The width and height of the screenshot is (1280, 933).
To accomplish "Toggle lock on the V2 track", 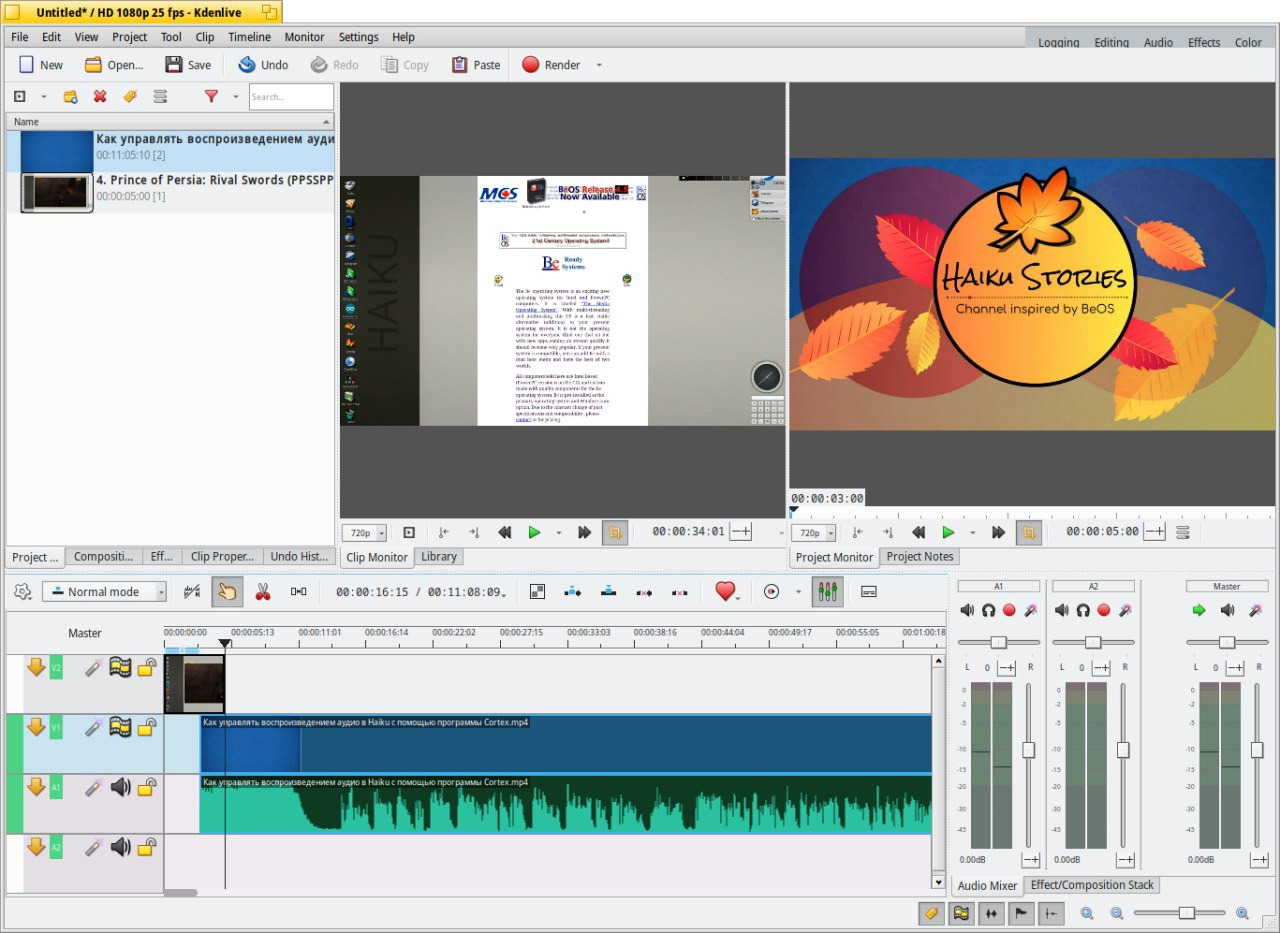I will [147, 668].
